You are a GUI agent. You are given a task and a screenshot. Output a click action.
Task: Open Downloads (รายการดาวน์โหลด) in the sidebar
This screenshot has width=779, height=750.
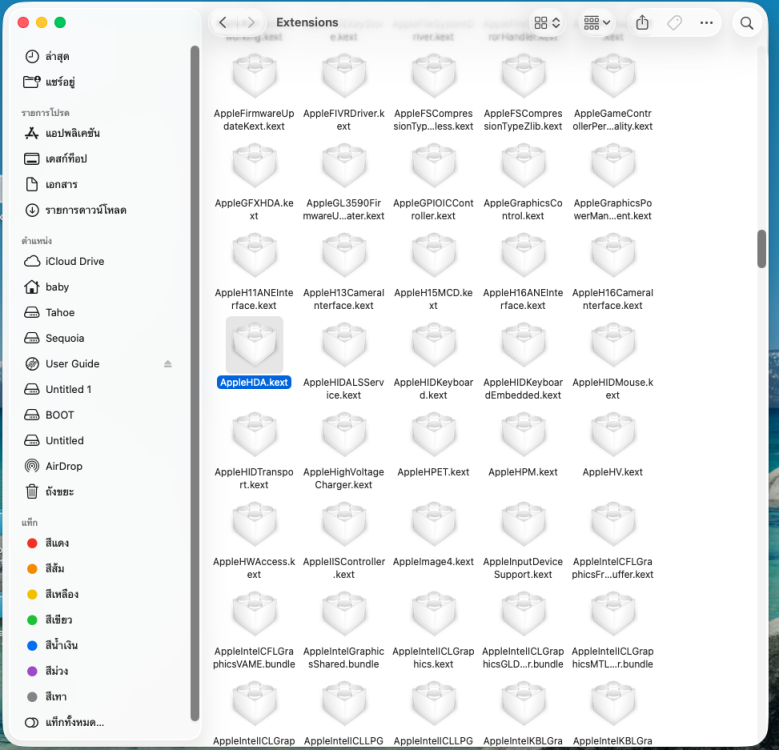[x=99, y=210]
